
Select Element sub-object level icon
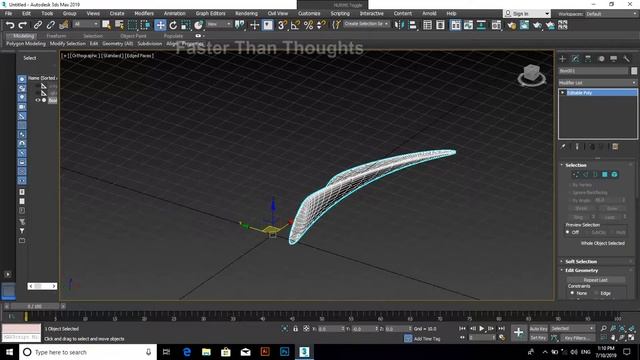point(614,175)
